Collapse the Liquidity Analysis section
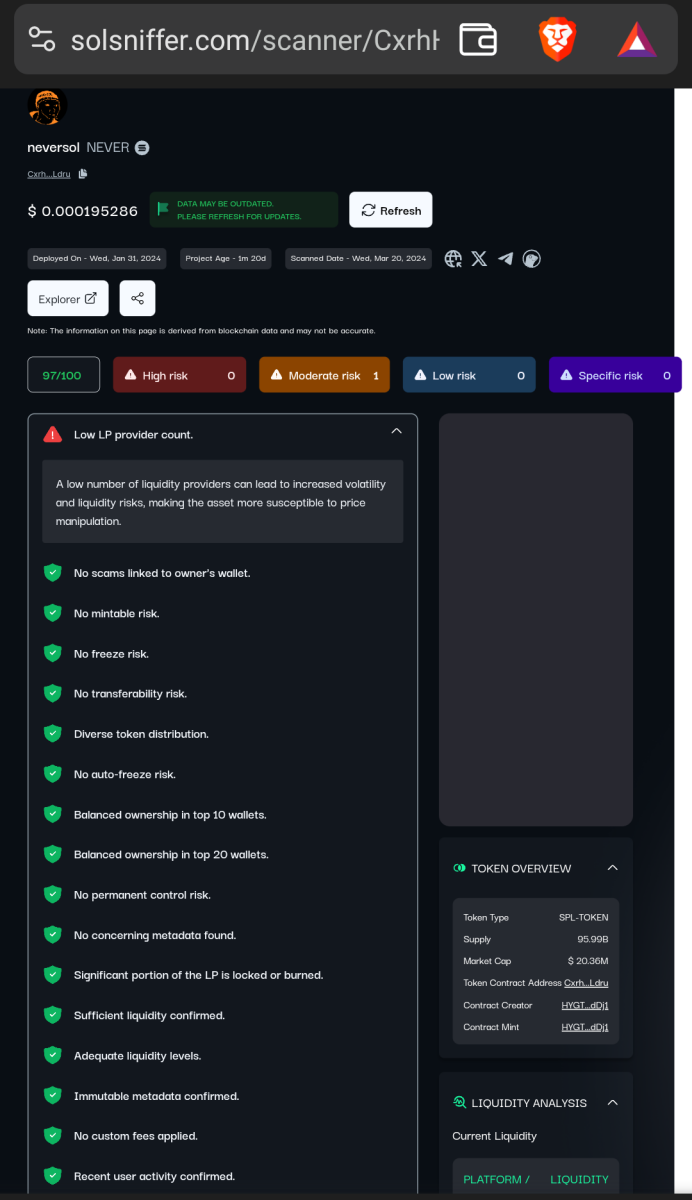692x1200 pixels. [x=612, y=1102]
